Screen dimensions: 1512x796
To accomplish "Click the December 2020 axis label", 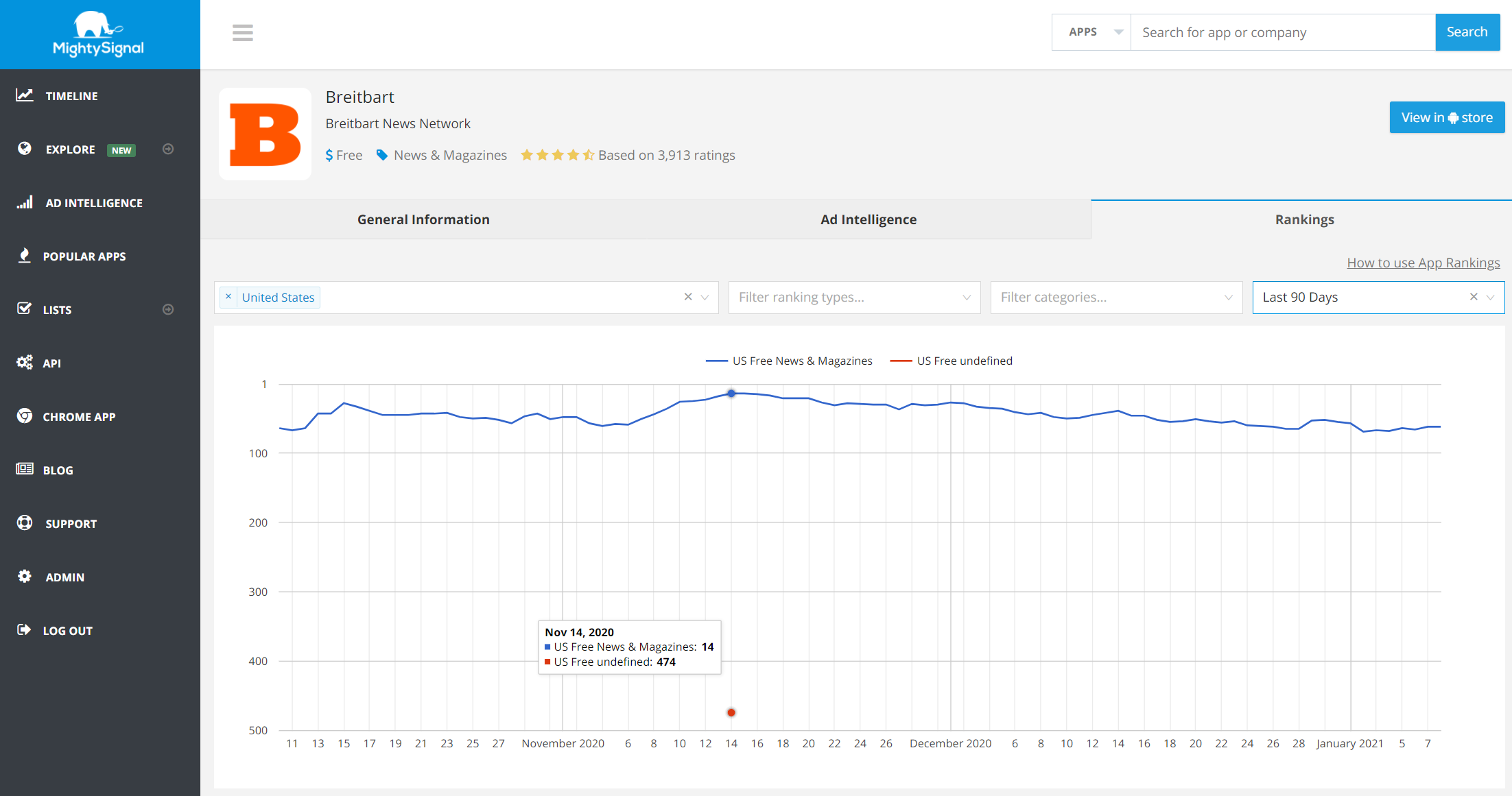I will pos(950,743).
